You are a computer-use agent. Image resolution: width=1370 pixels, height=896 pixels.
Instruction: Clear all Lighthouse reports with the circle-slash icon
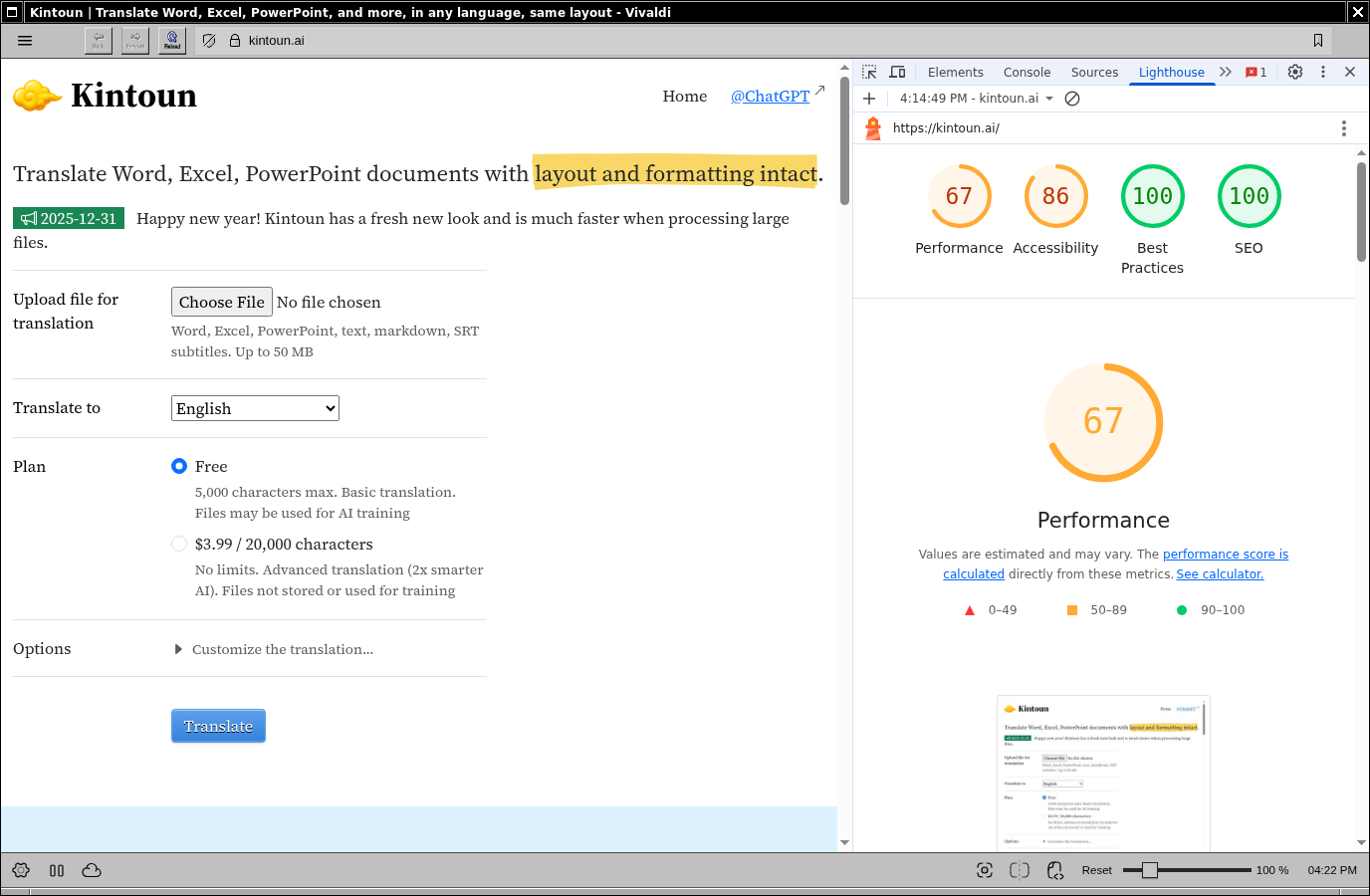coord(1072,99)
